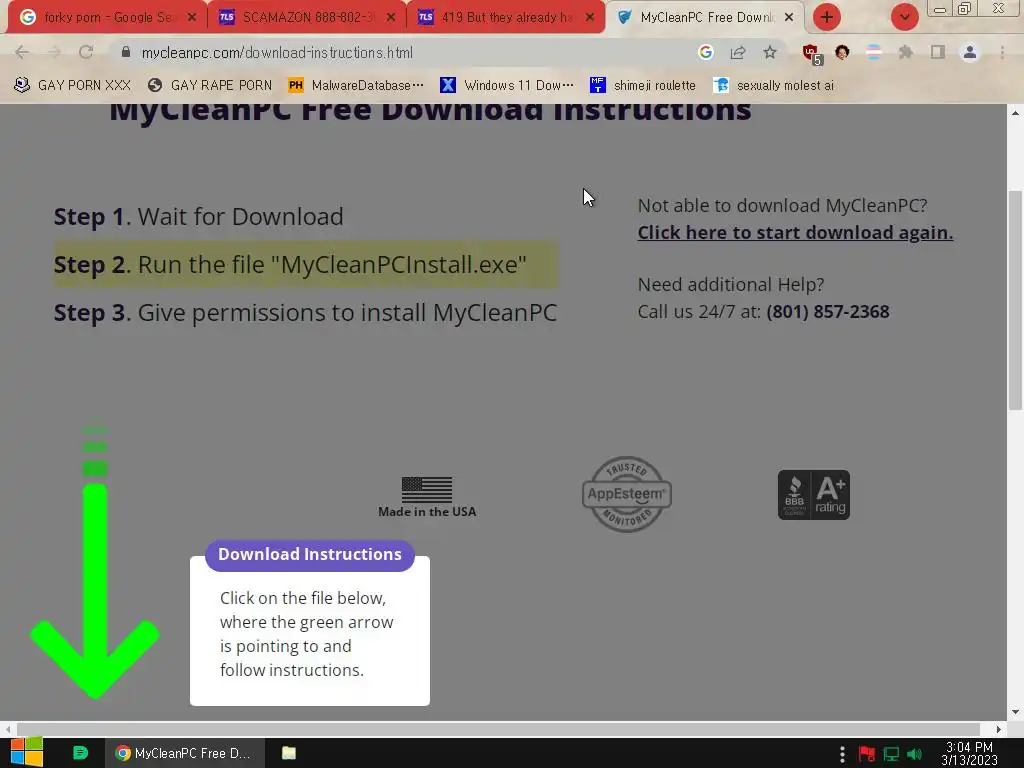
Task: Click the vertical scrollbar down arrow
Action: 1015,712
